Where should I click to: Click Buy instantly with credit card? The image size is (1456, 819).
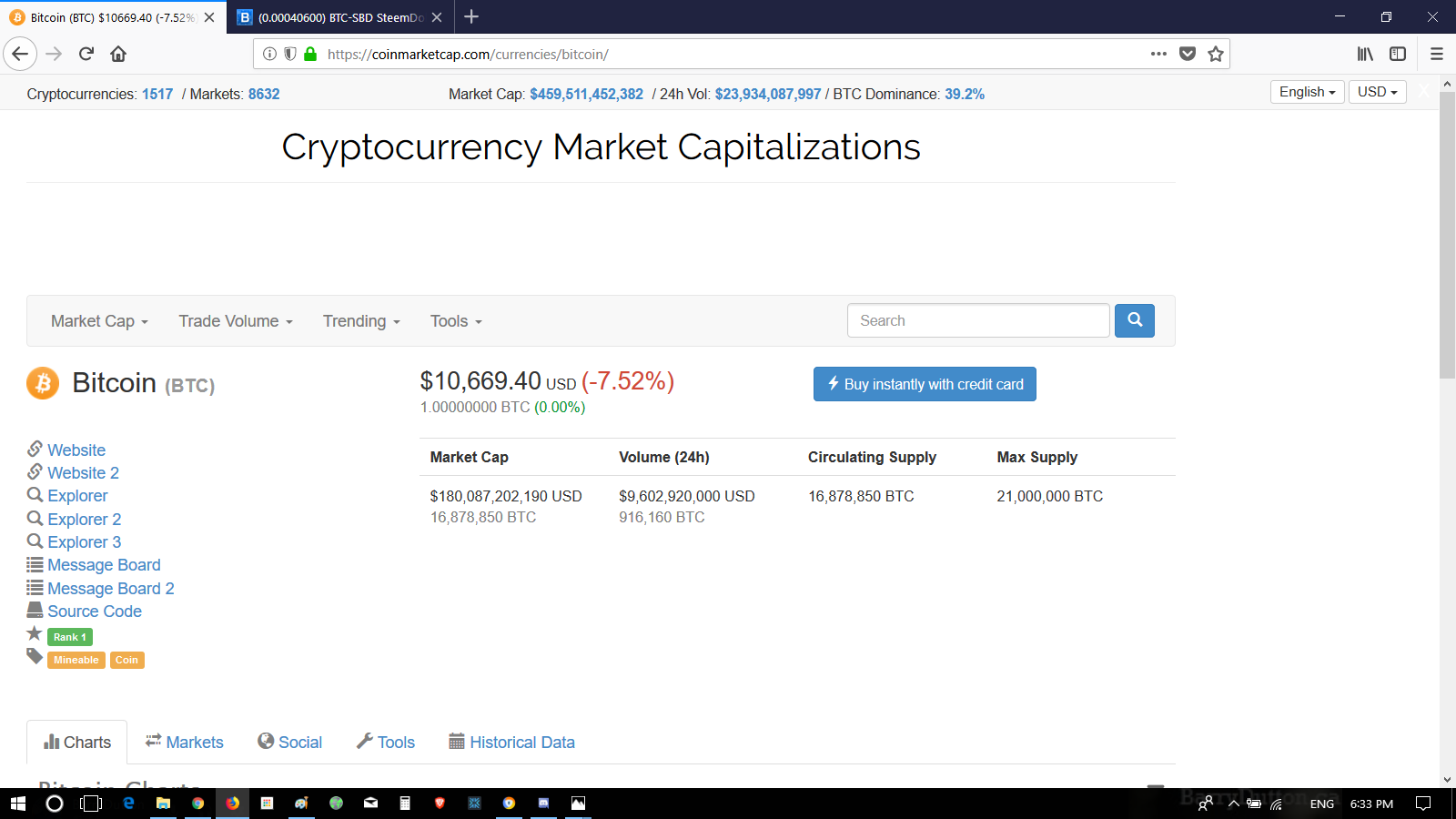click(x=925, y=384)
